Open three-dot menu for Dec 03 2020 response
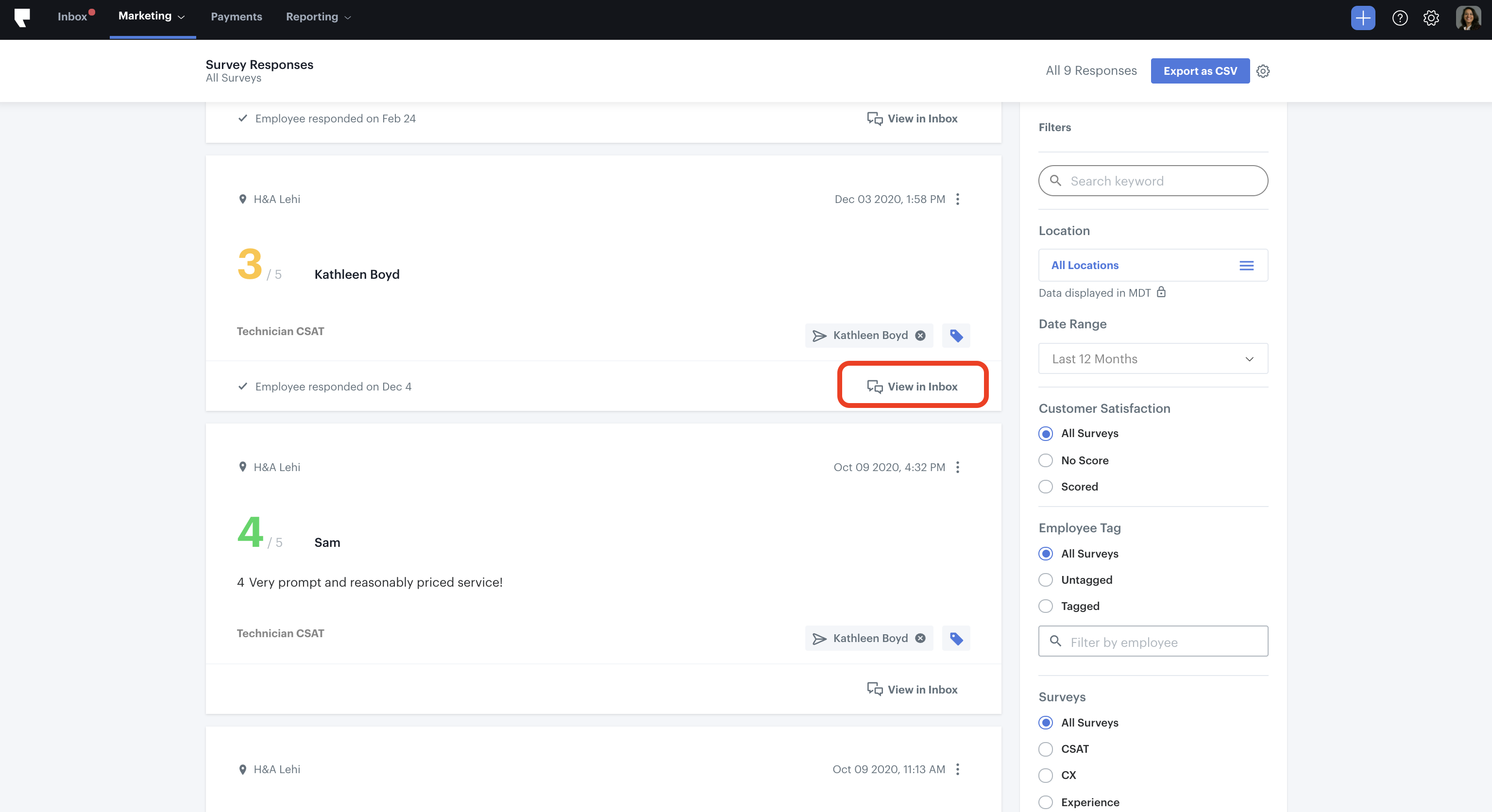Screen dimensions: 1492x812 957,199
